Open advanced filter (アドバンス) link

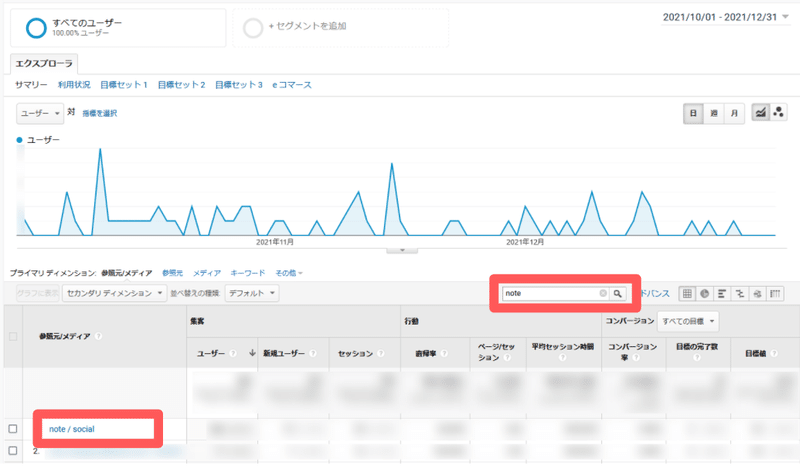click(x=654, y=293)
